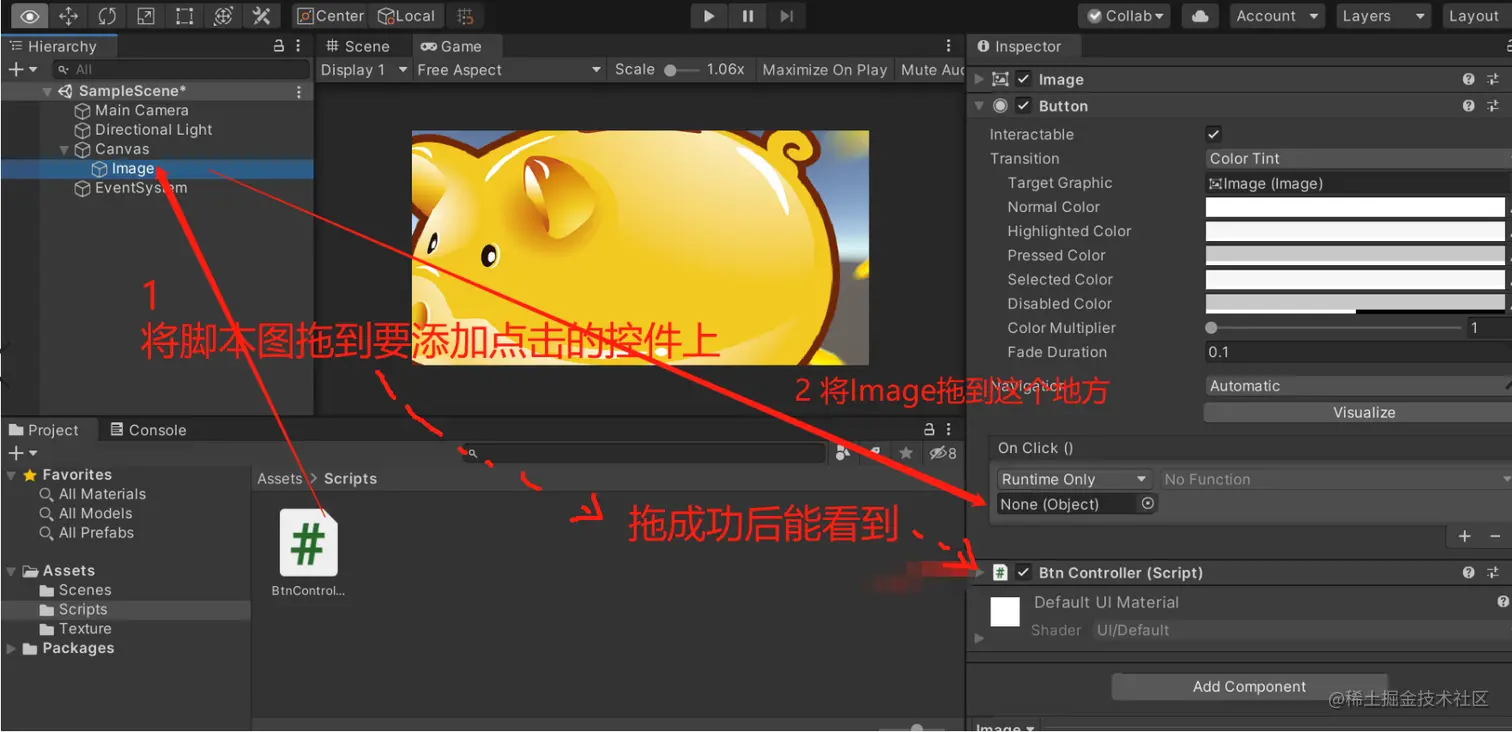The image size is (1512, 732).
Task: Click the Step frame button
Action: (787, 16)
